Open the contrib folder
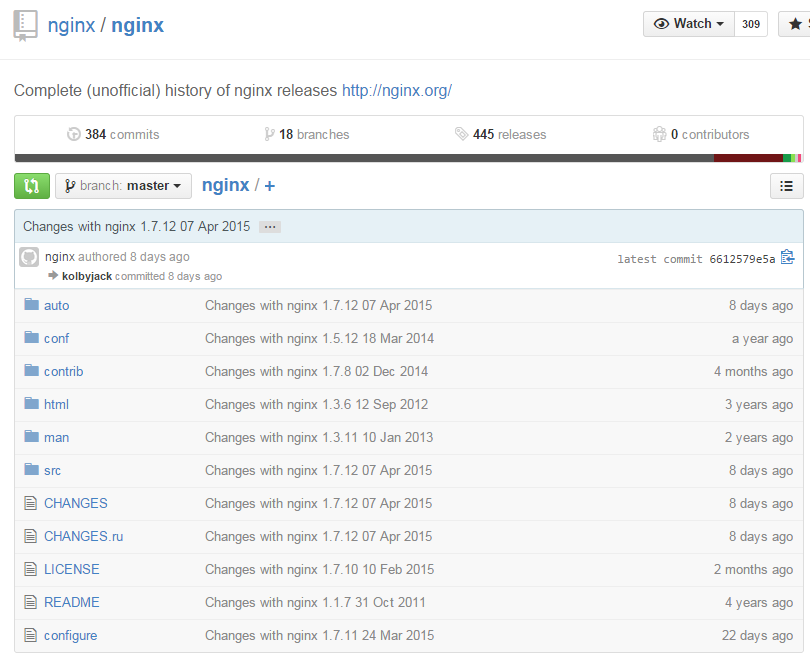The width and height of the screenshot is (810, 661). [x=64, y=371]
